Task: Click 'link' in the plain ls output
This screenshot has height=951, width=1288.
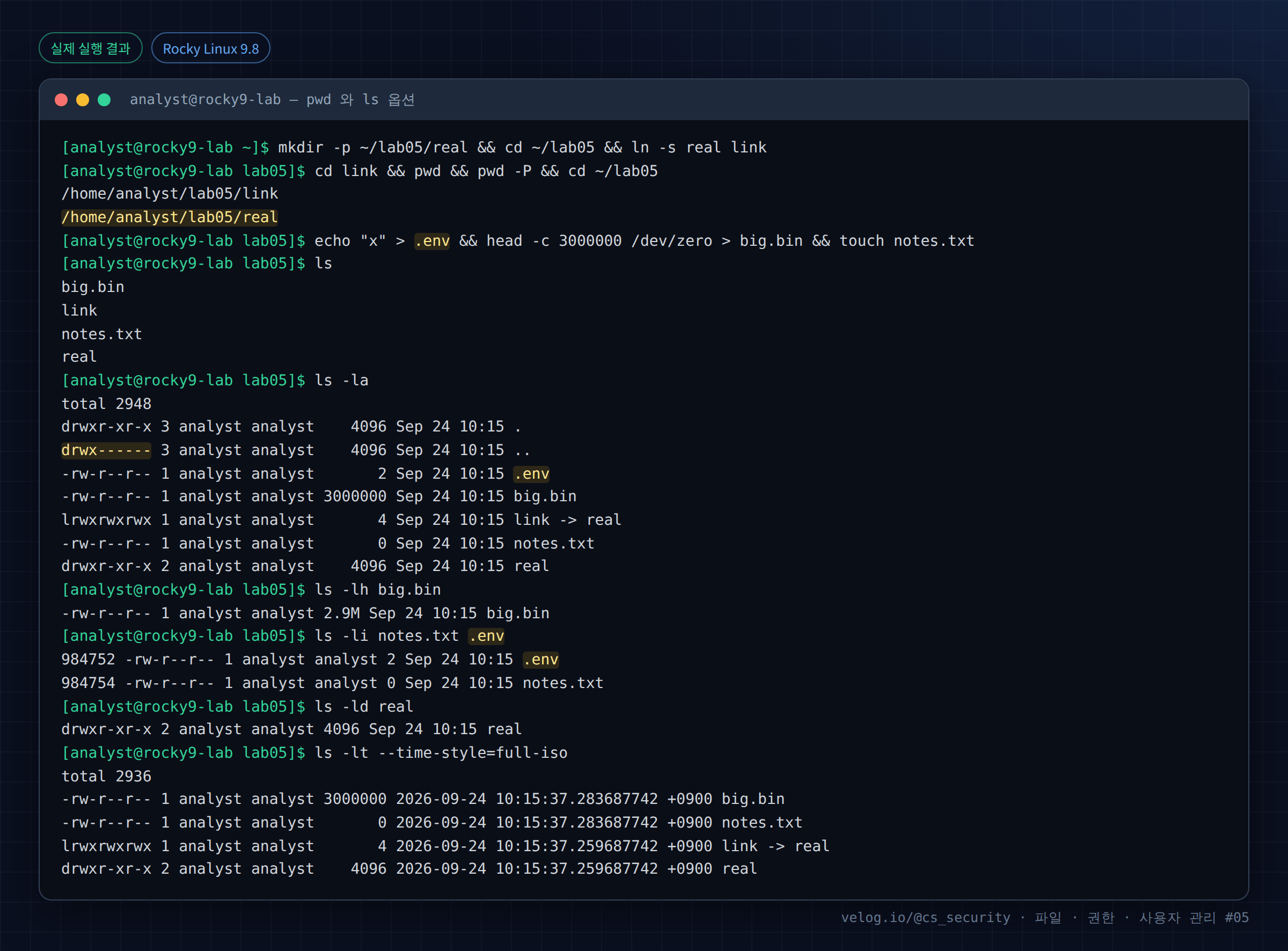Action: pos(79,310)
